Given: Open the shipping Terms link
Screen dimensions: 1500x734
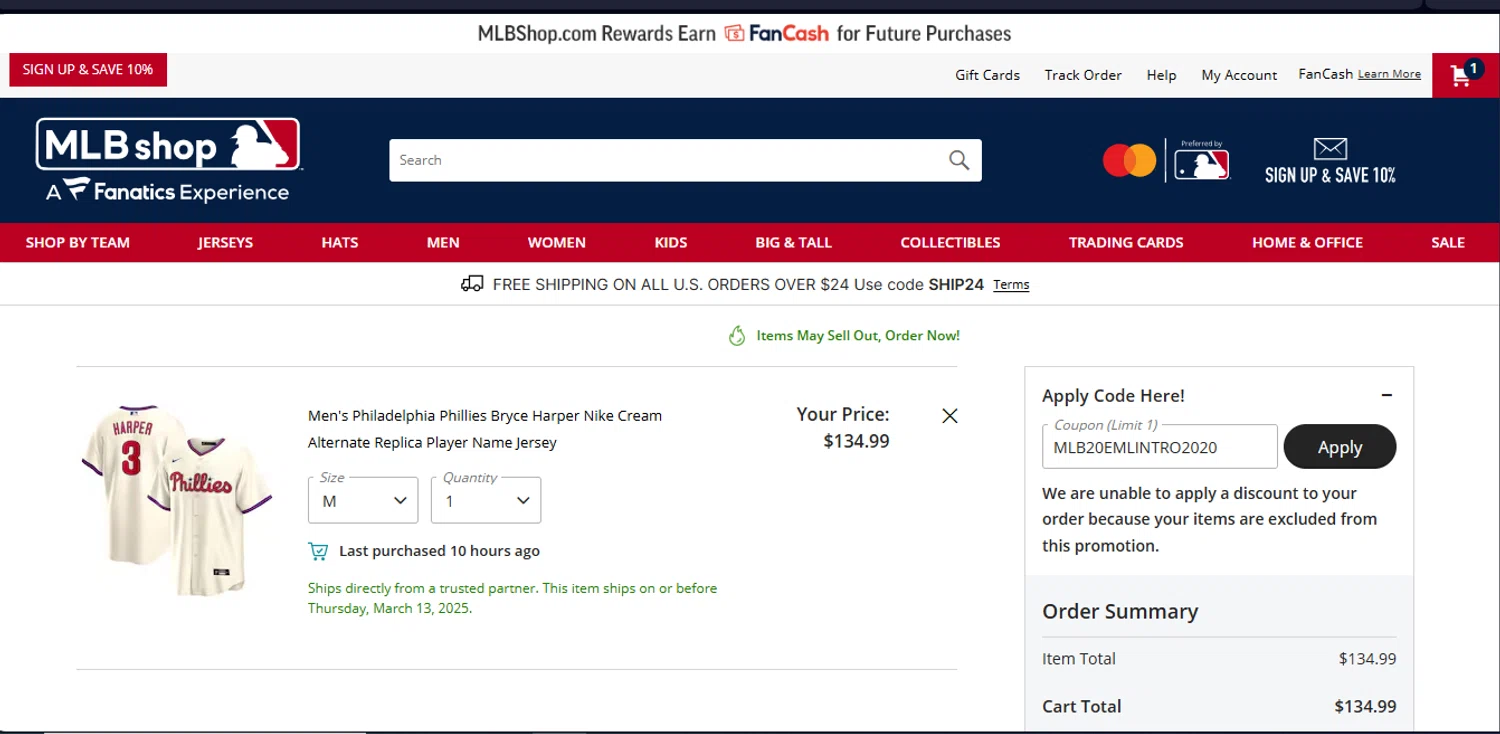Looking at the screenshot, I should tap(1011, 285).
